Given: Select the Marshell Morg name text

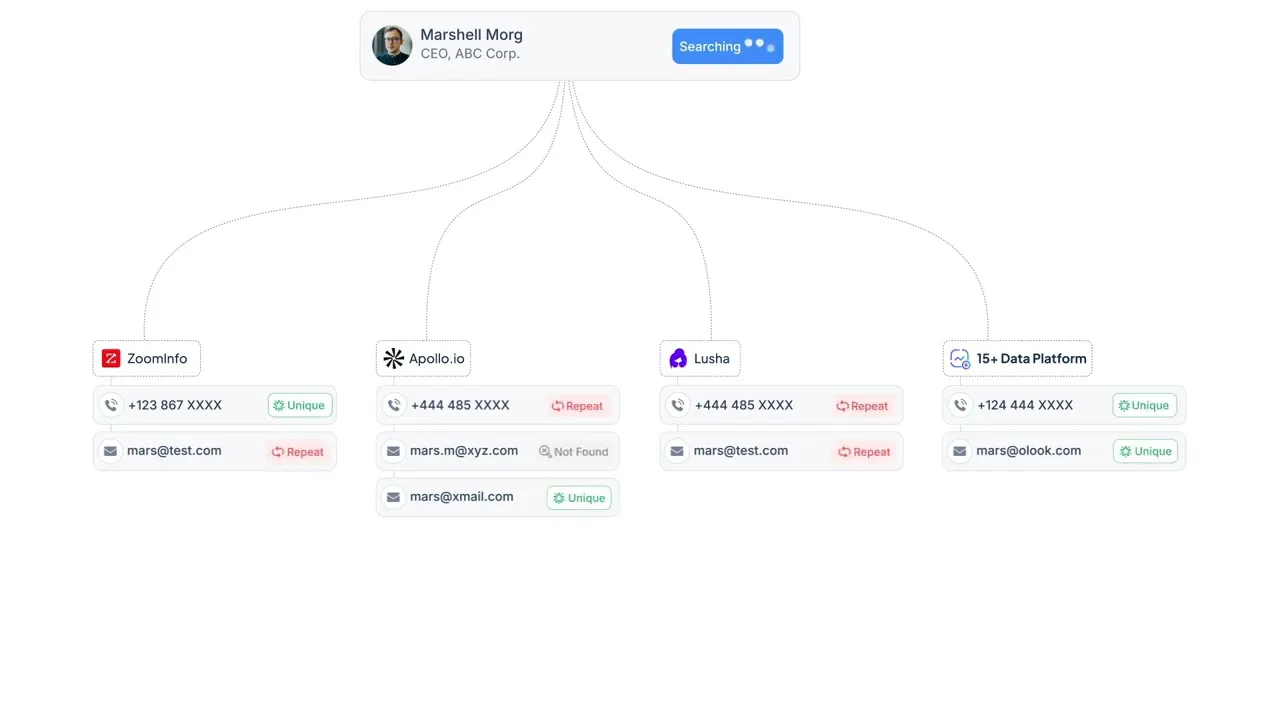Looking at the screenshot, I should coord(471,35).
